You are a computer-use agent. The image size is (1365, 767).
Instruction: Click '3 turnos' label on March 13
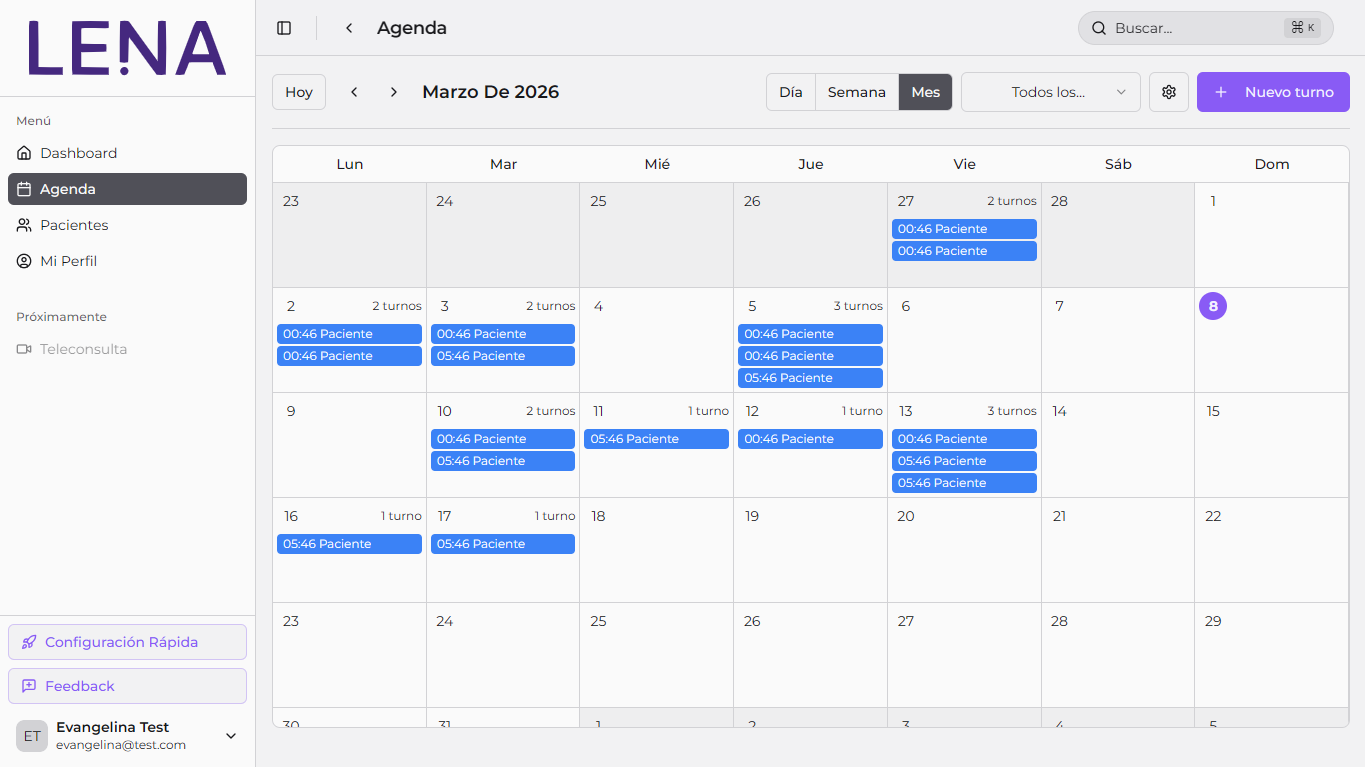coord(1012,411)
